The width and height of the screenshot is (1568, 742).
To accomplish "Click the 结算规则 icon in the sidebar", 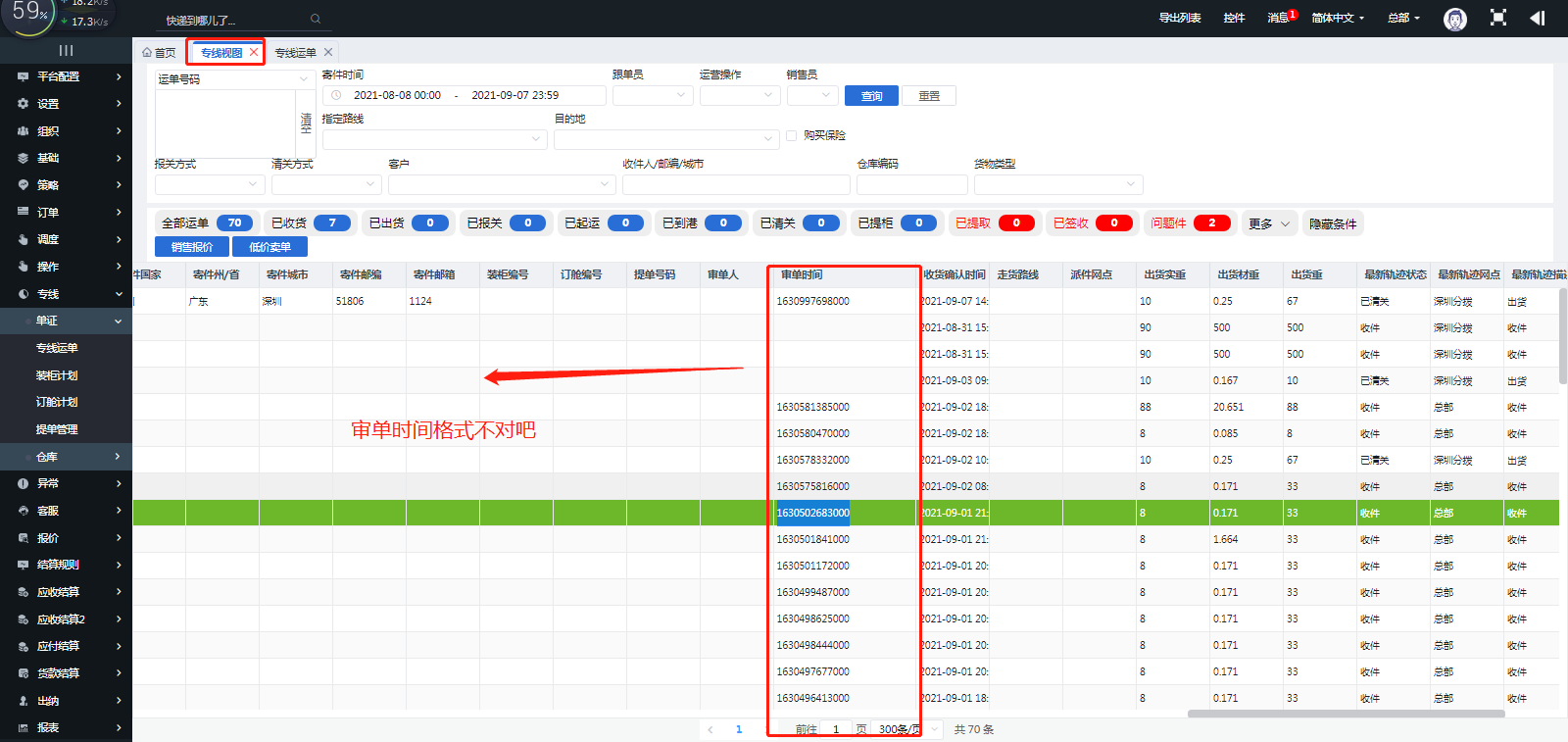I will tap(24, 565).
